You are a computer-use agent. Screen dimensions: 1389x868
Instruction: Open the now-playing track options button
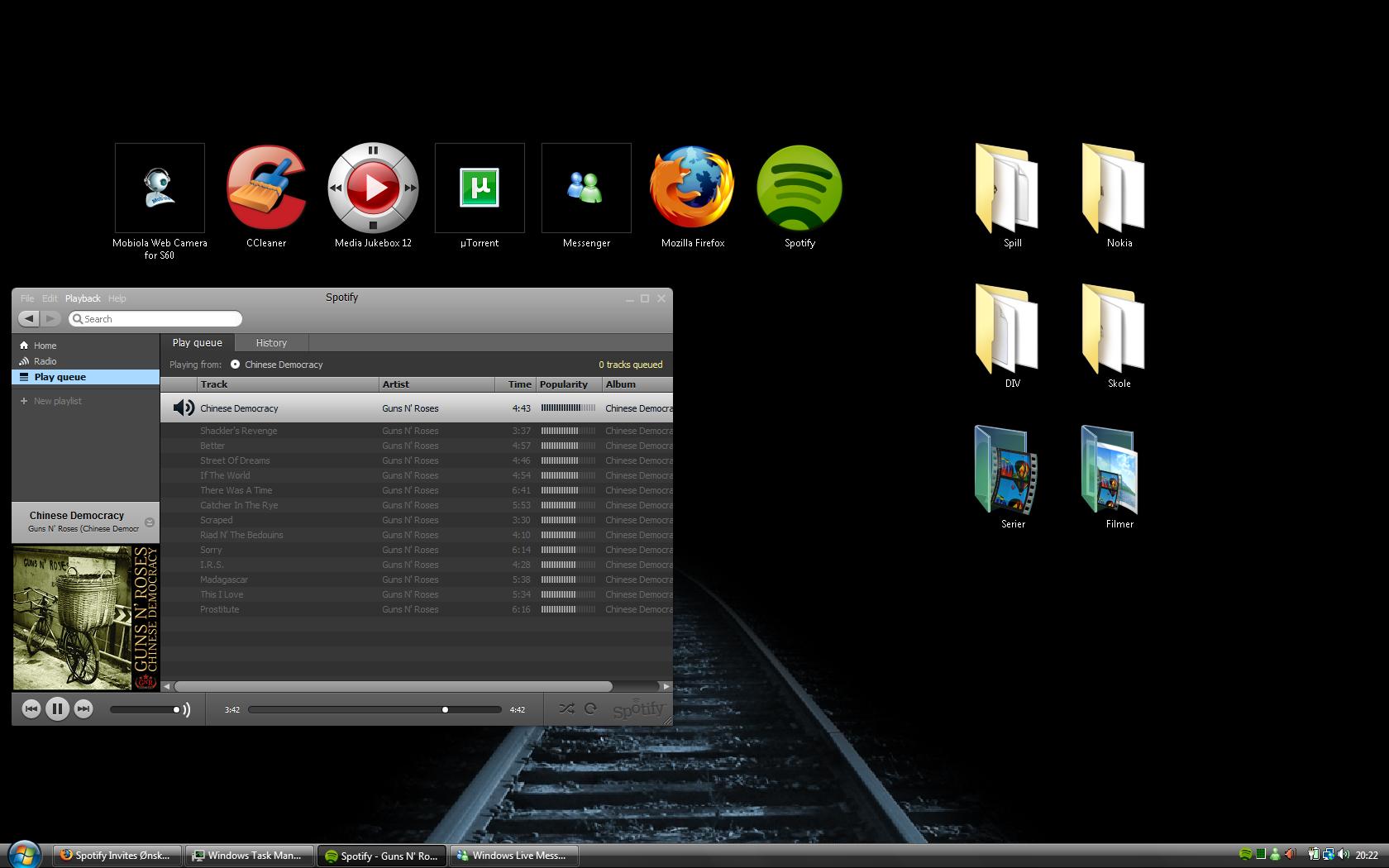(x=150, y=522)
